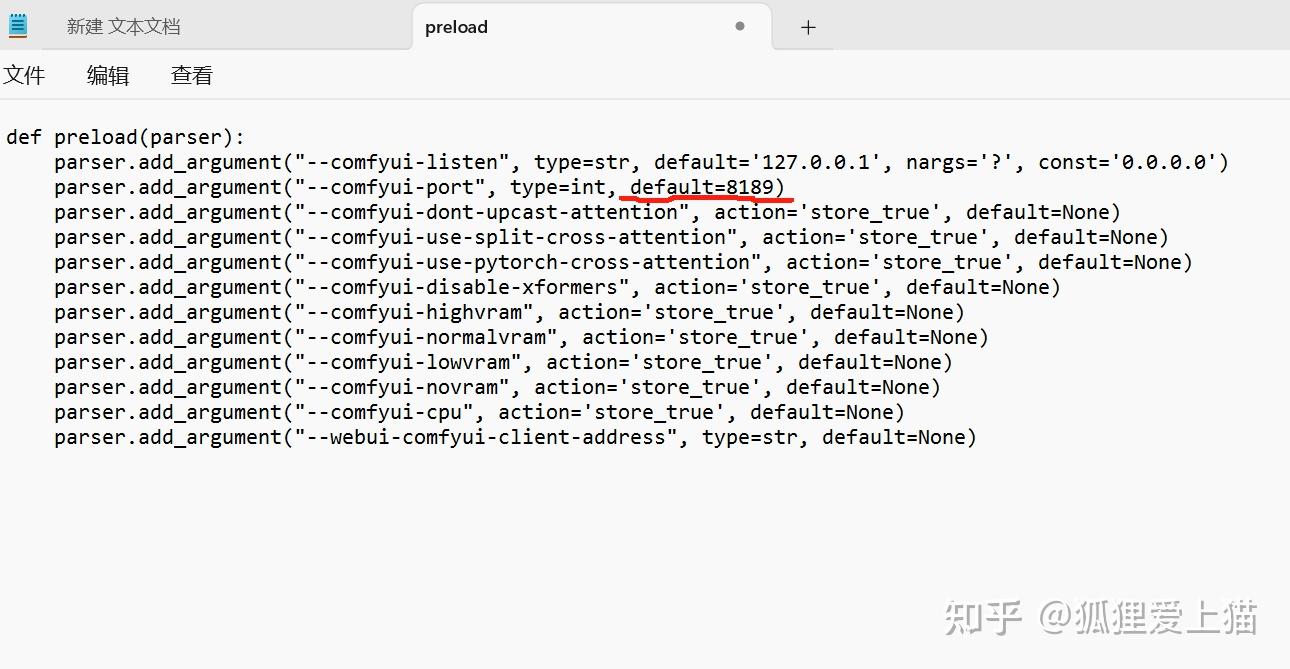Screen dimensions: 1290x669
Task: Click the "--comfyui-disable-xformers" text
Action: [x=462, y=287]
